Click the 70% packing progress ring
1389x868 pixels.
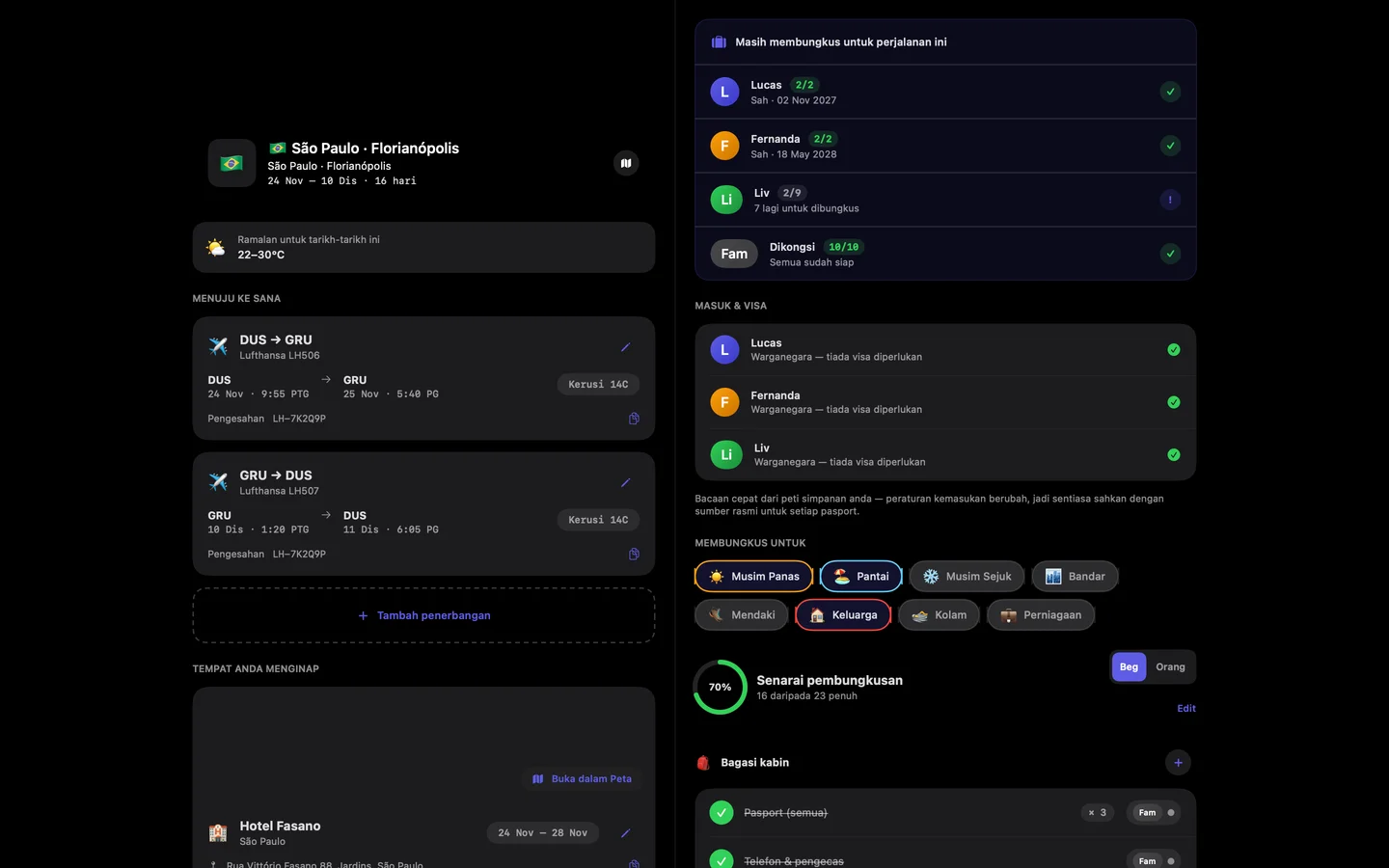pos(721,687)
